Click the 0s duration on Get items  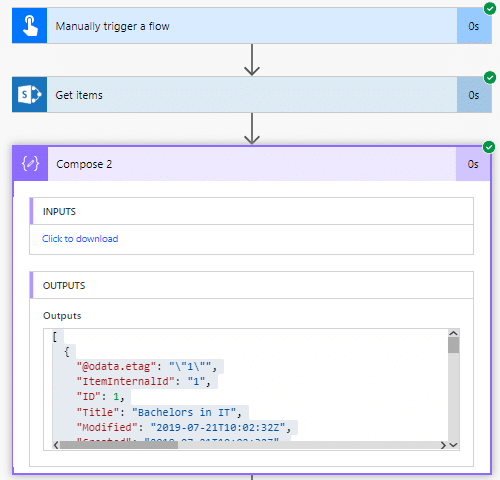point(474,95)
